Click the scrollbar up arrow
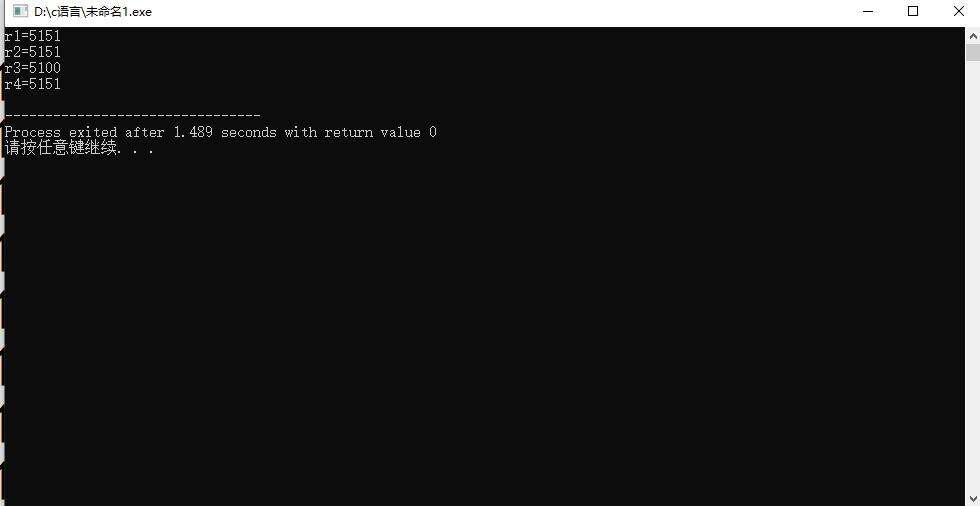This screenshot has width=980, height=506. point(972,36)
